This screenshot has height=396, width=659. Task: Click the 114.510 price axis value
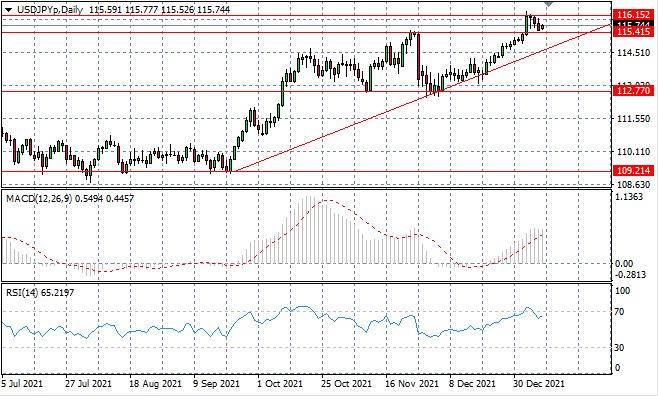(633, 53)
